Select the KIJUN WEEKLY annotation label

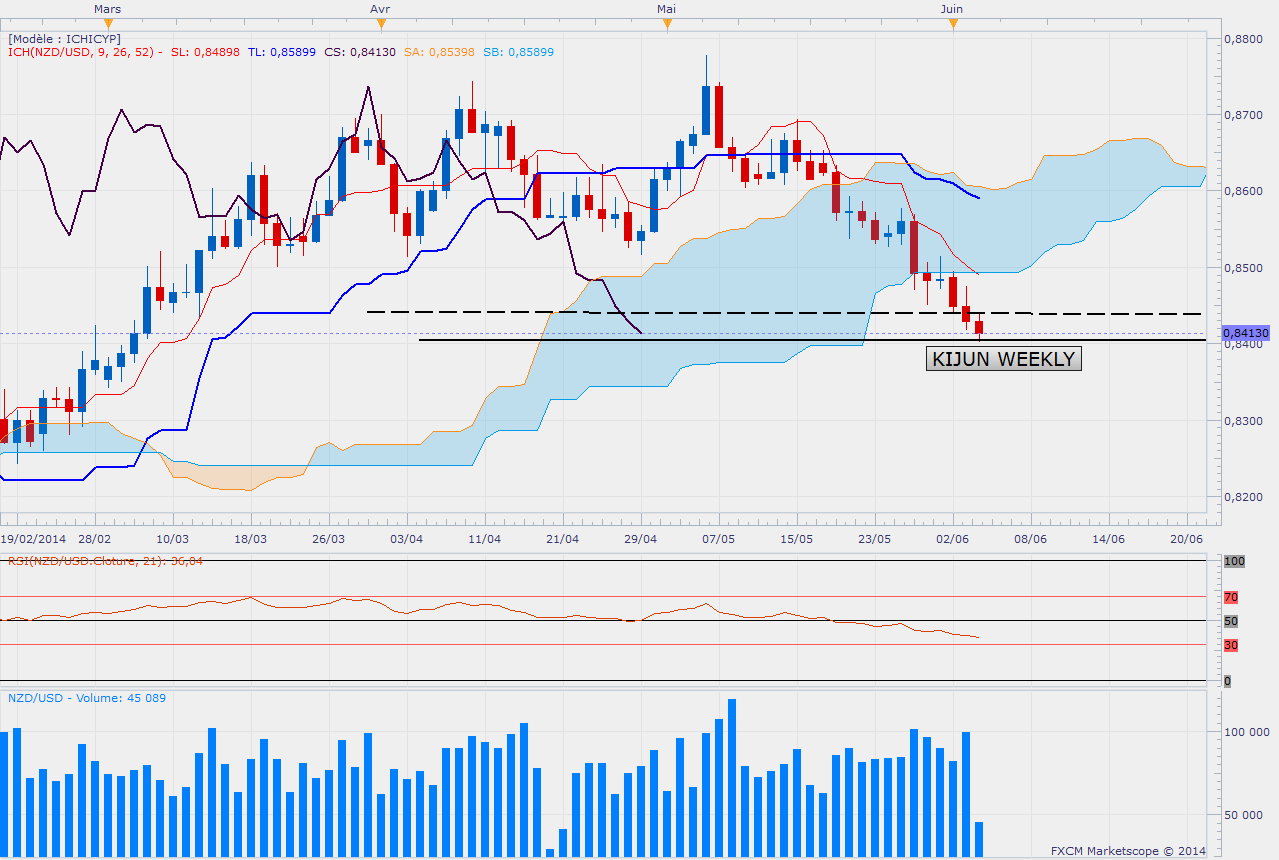click(x=1003, y=359)
